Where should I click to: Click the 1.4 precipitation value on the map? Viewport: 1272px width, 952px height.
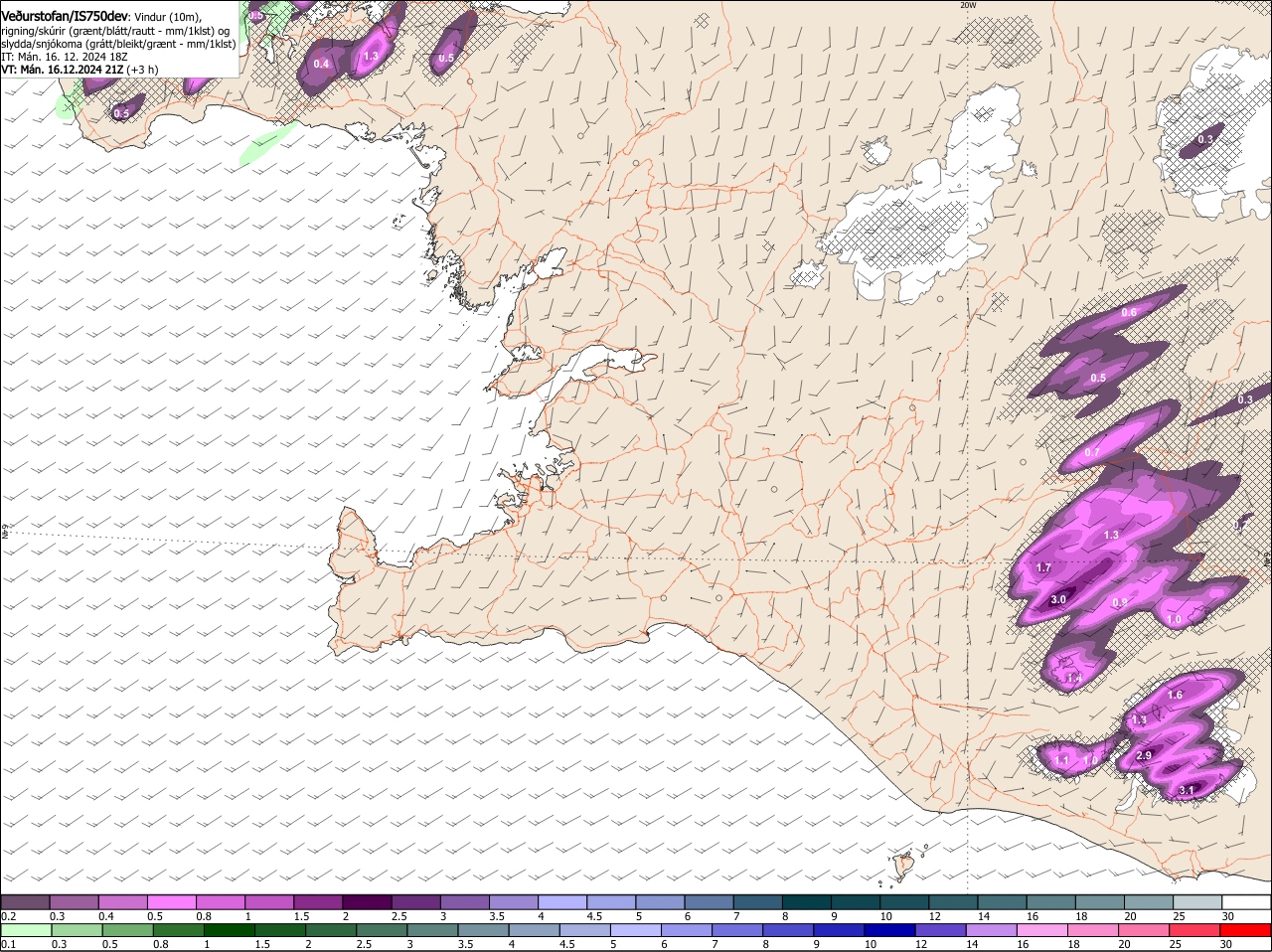(x=1073, y=678)
